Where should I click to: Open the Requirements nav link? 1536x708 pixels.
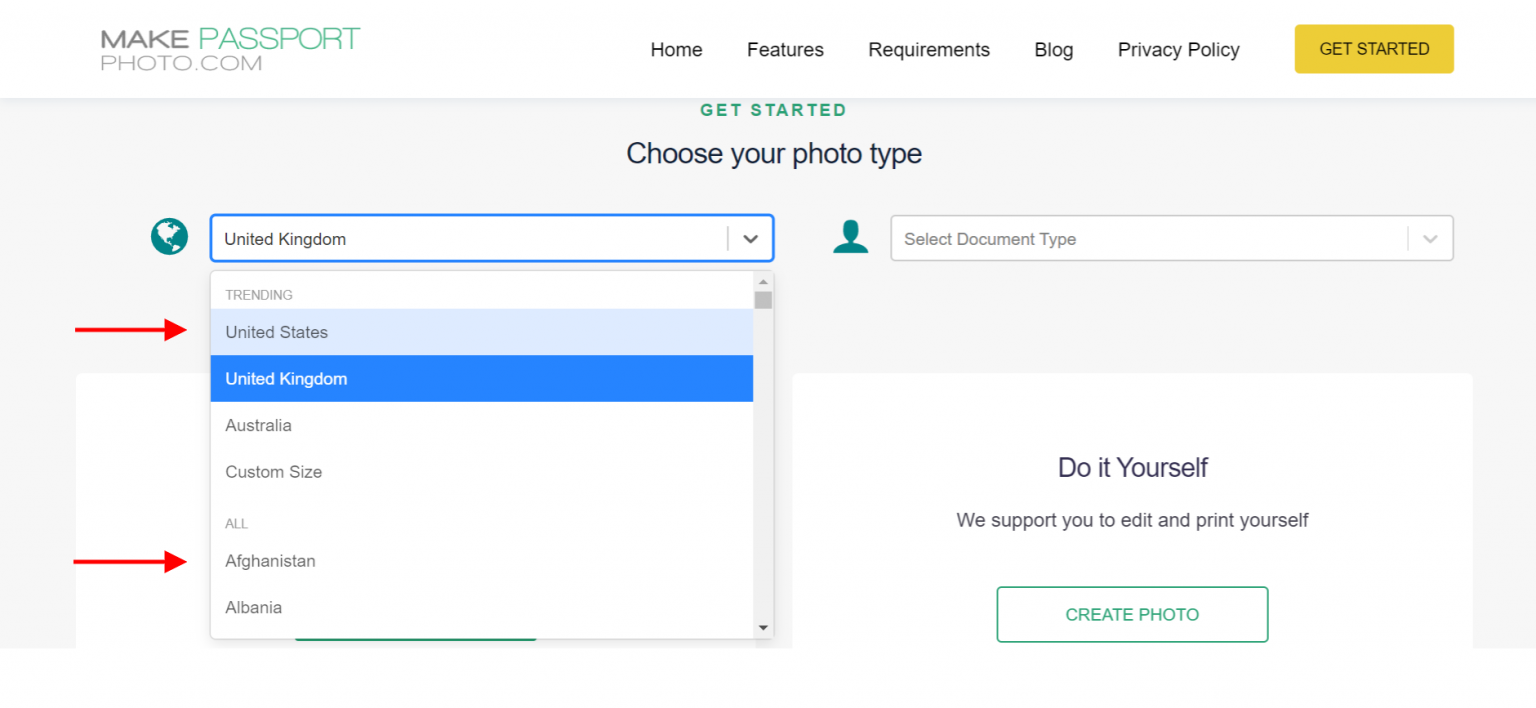[929, 50]
